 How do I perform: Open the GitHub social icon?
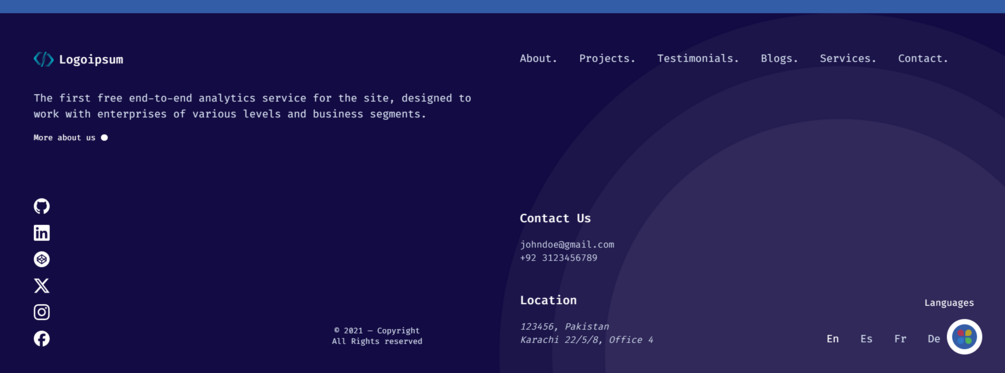click(42, 206)
